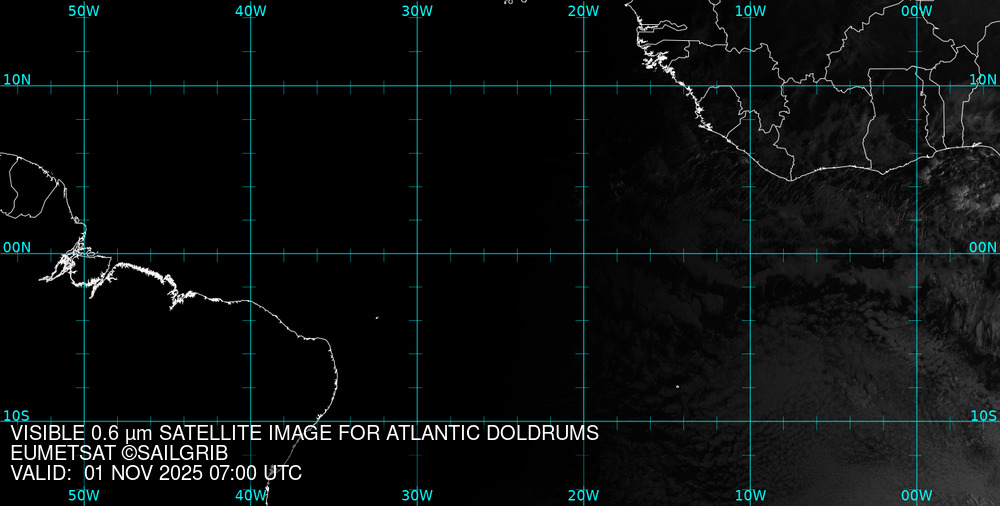Viewport: 1000px width, 506px height.
Task: Click the 10S latitude label on the right edge
Action: click(x=984, y=415)
